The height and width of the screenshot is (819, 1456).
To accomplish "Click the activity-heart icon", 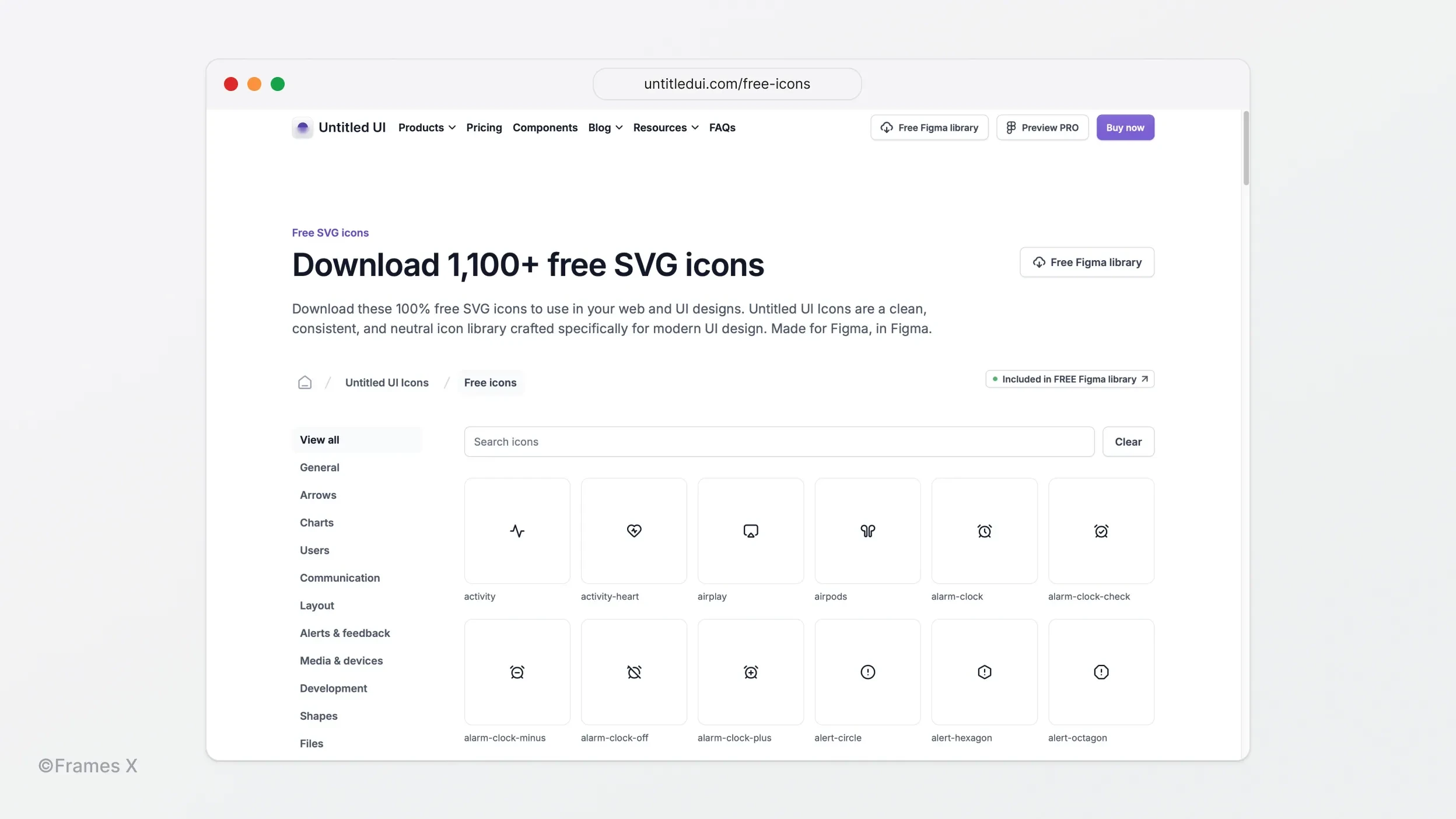I will 634,530.
